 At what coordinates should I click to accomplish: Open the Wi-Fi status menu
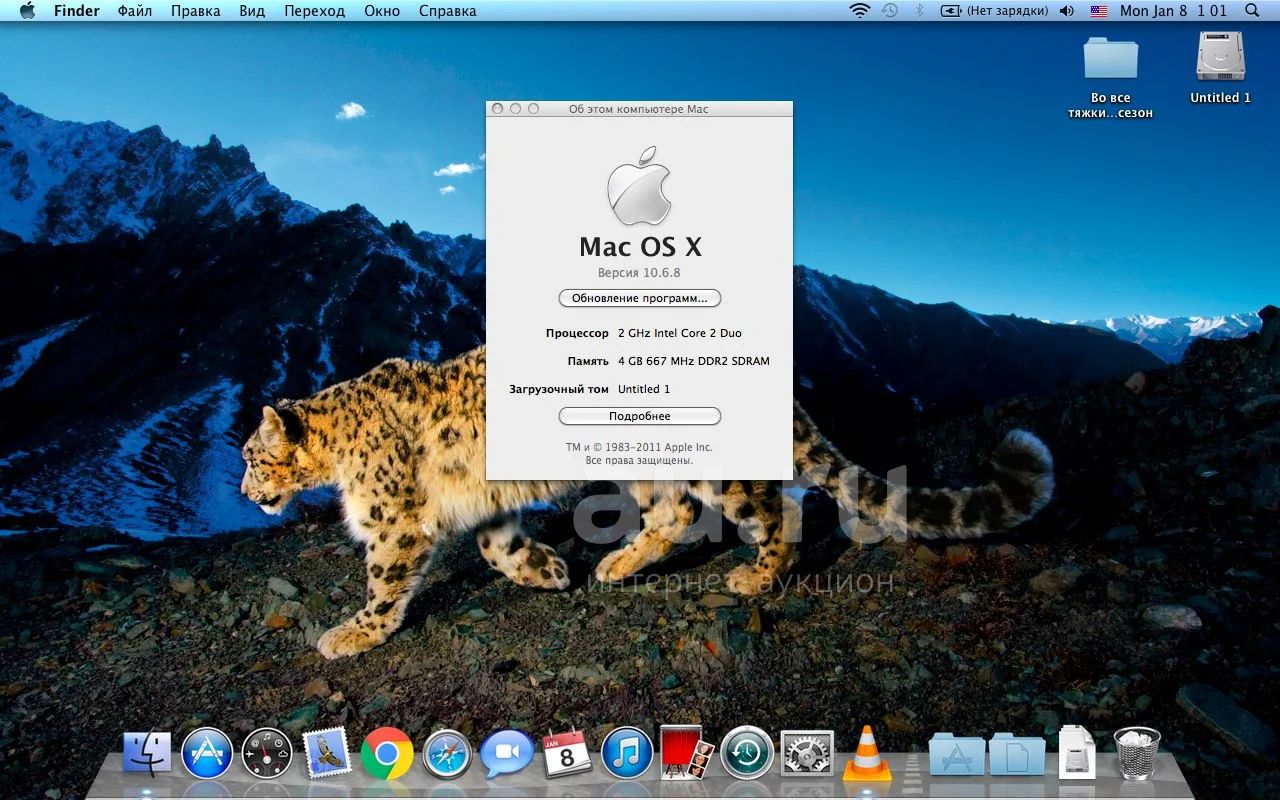860,11
